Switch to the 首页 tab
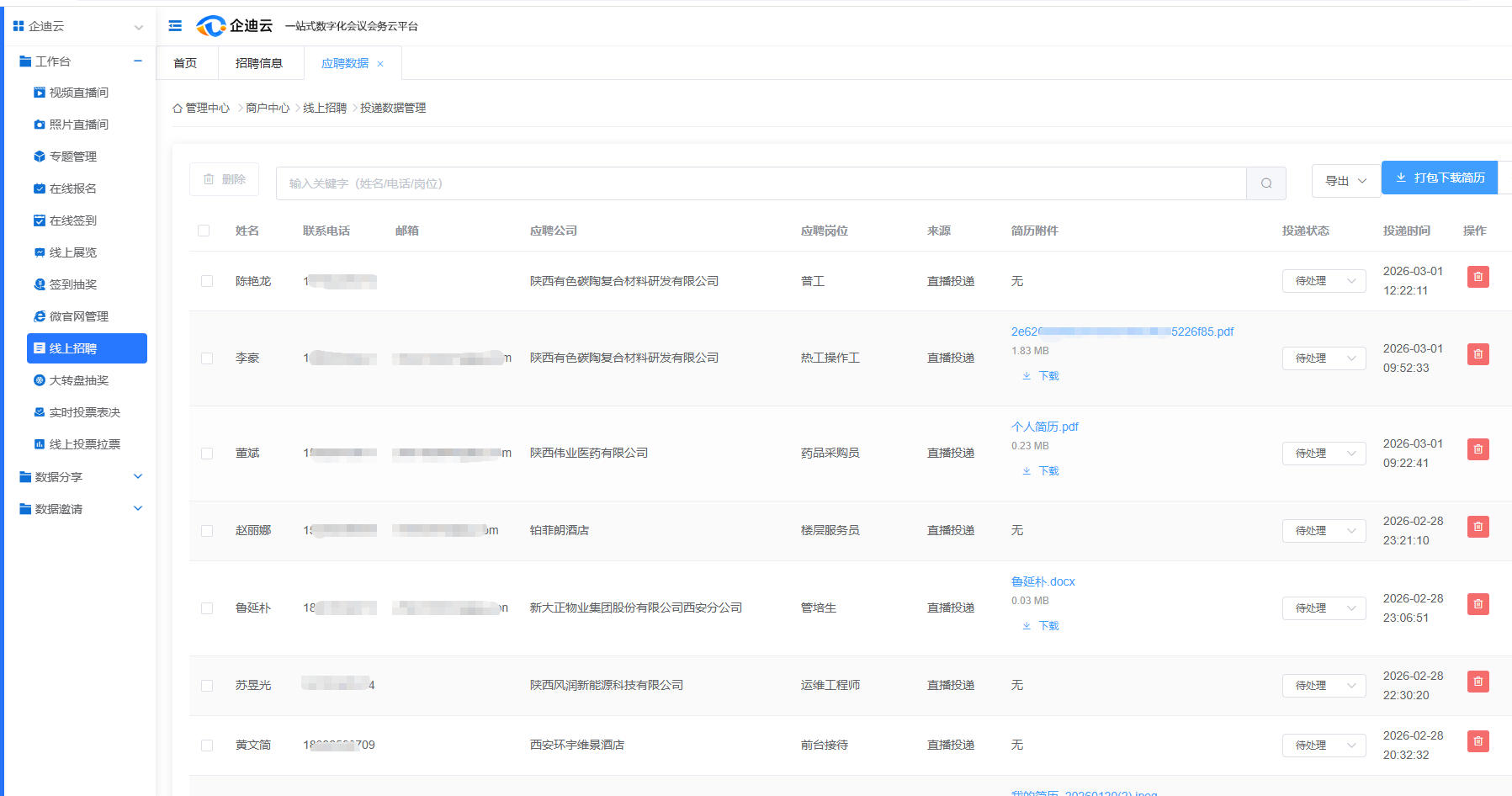 [x=185, y=63]
